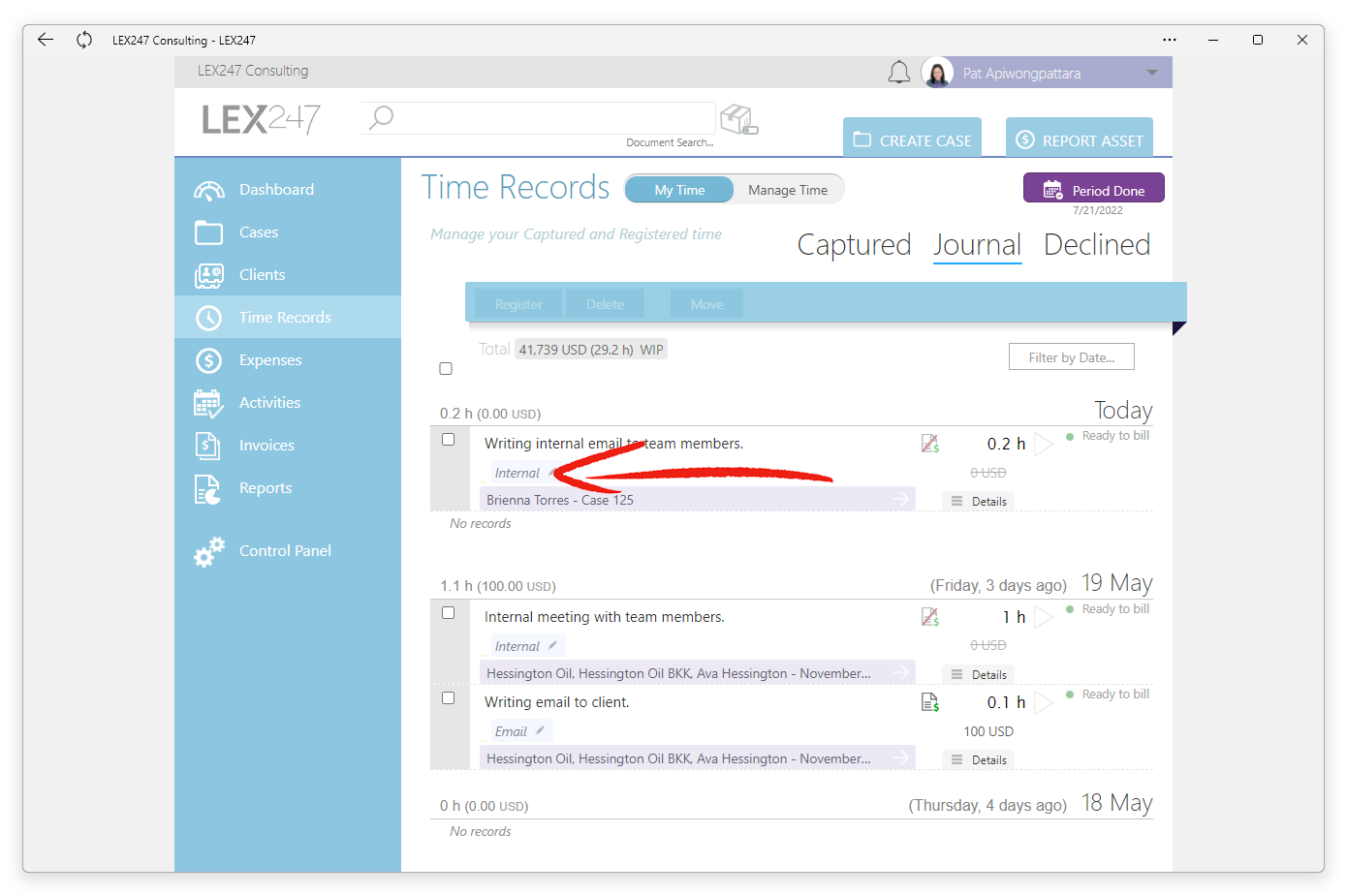Click the document search box icon
Screen dimensions: 1347x896
739,119
